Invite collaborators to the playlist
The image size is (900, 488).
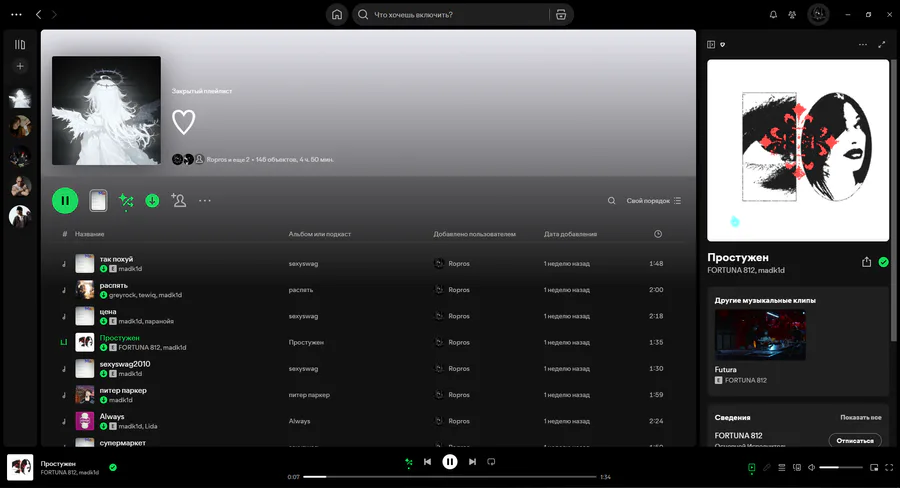coord(179,200)
